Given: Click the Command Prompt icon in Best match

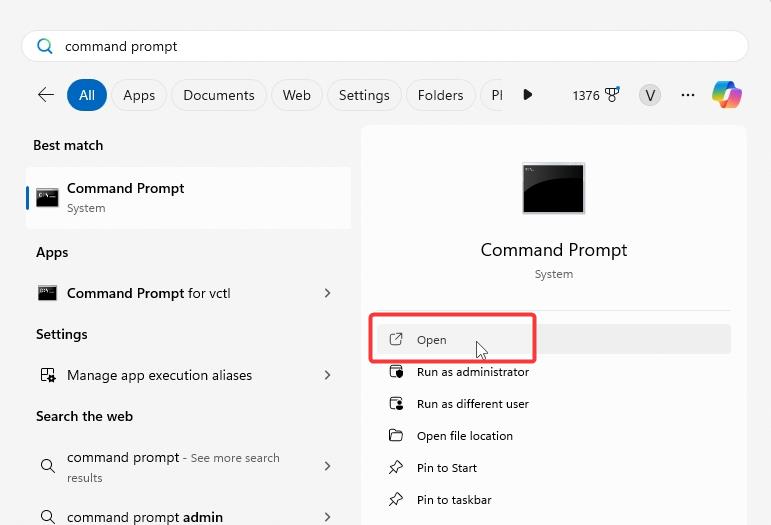Looking at the screenshot, I should (47, 197).
